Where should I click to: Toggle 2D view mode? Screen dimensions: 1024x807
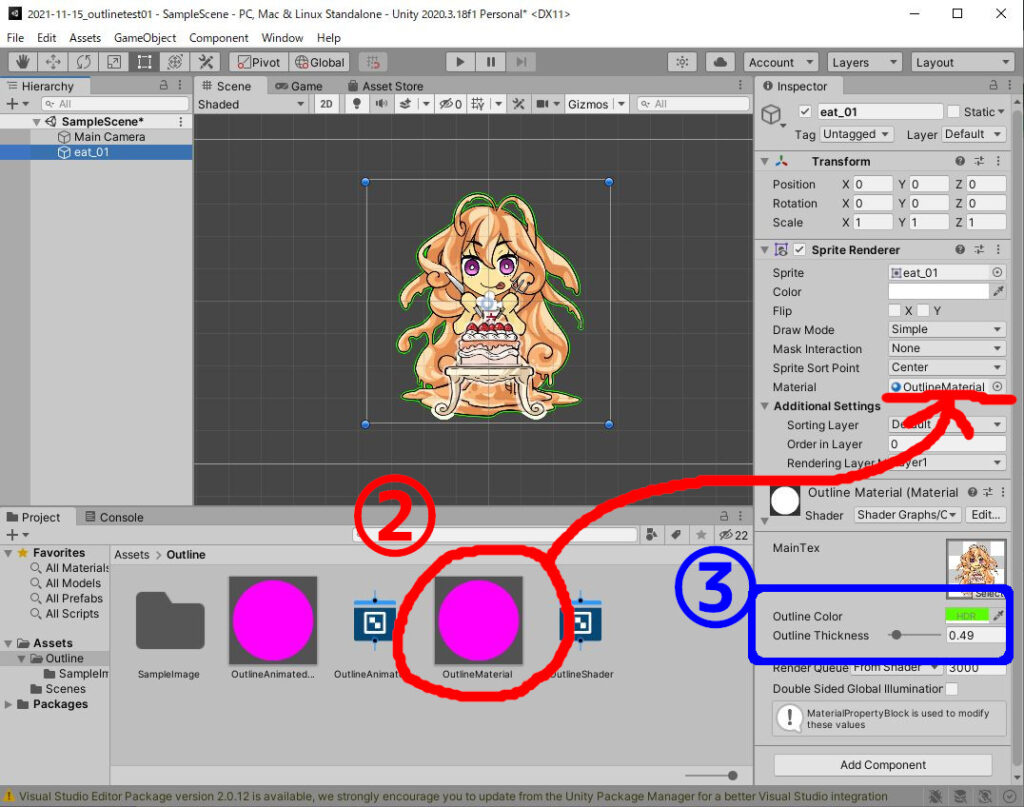(326, 104)
